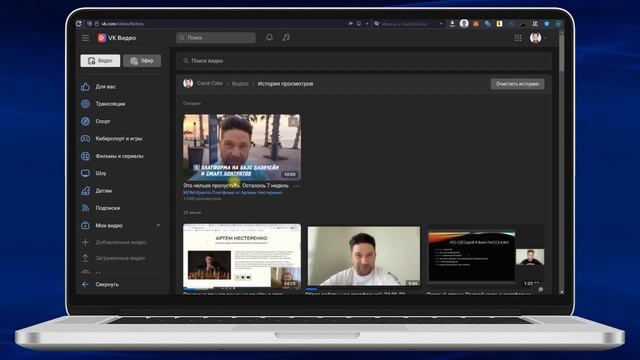640x360 pixels.
Task: Open the white T-shirt man video thumbnail
Action: (364, 256)
